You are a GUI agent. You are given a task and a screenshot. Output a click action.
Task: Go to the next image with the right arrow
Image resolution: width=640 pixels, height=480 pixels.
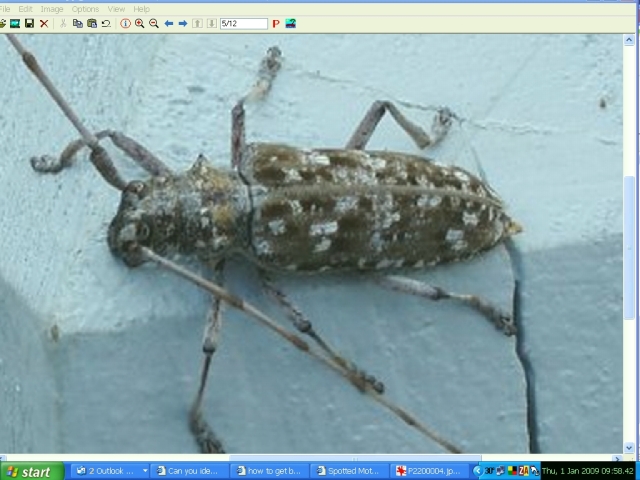[x=183, y=23]
